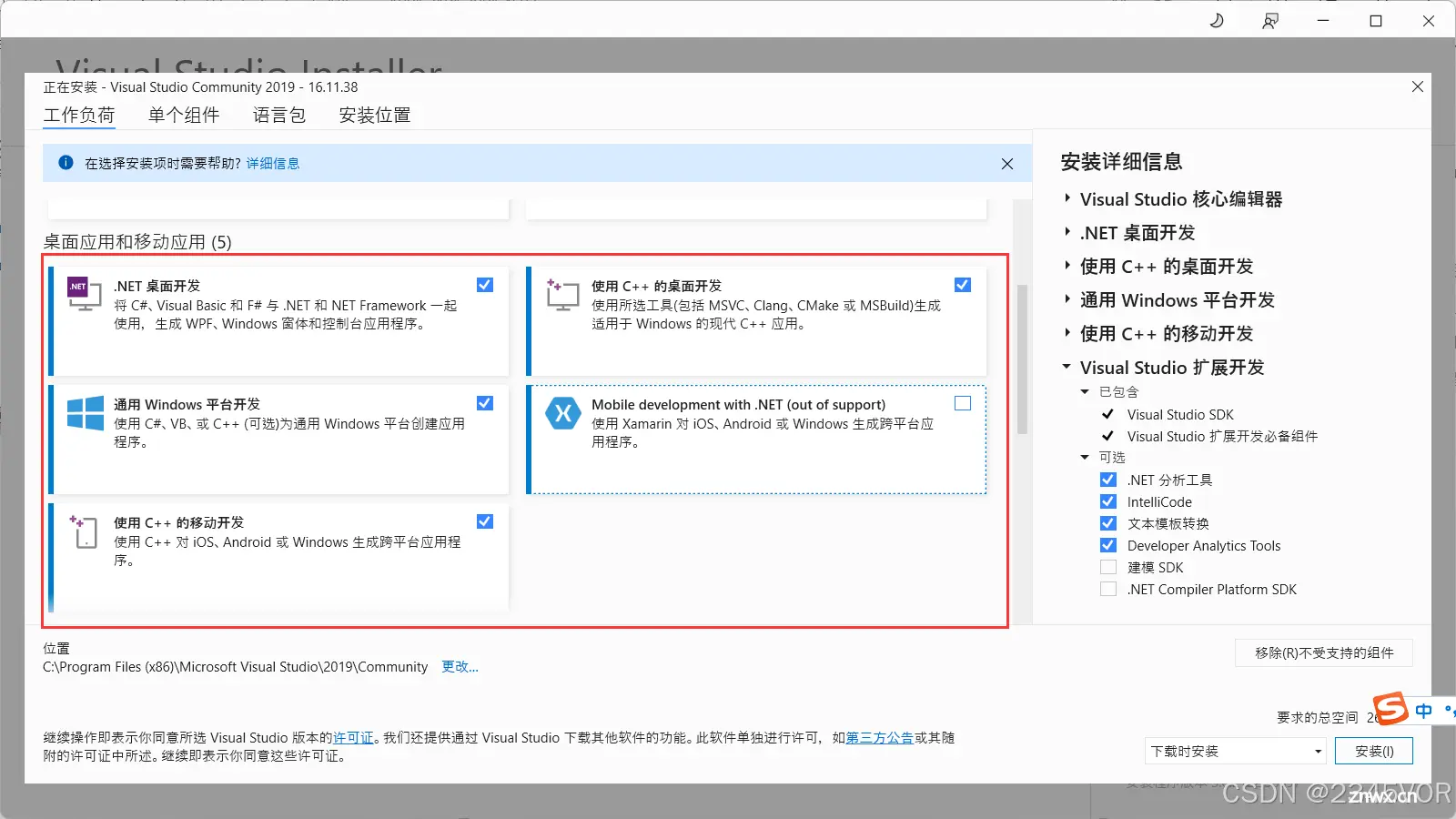Viewport: 1456px width, 819px height.
Task: Open the 第三方公告 link
Action: tap(880, 738)
